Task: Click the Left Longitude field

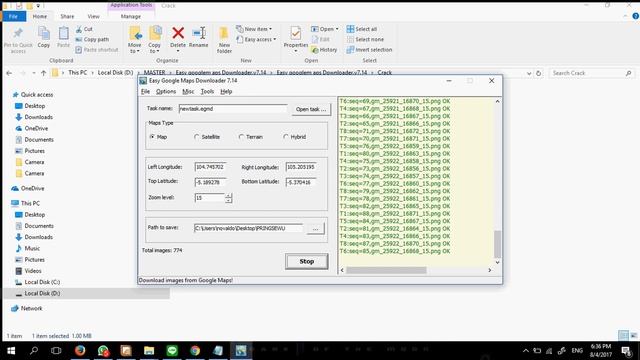Action: 210,167
